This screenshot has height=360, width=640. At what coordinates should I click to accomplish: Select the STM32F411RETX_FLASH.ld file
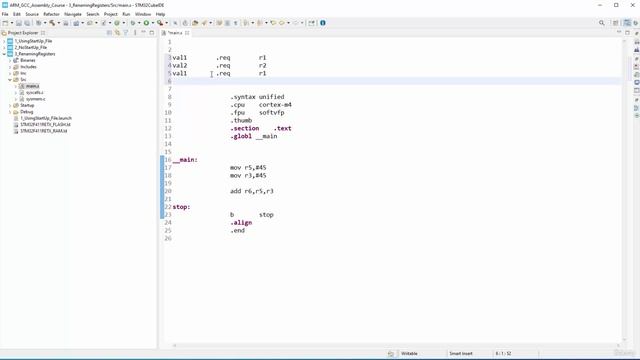click(45, 124)
